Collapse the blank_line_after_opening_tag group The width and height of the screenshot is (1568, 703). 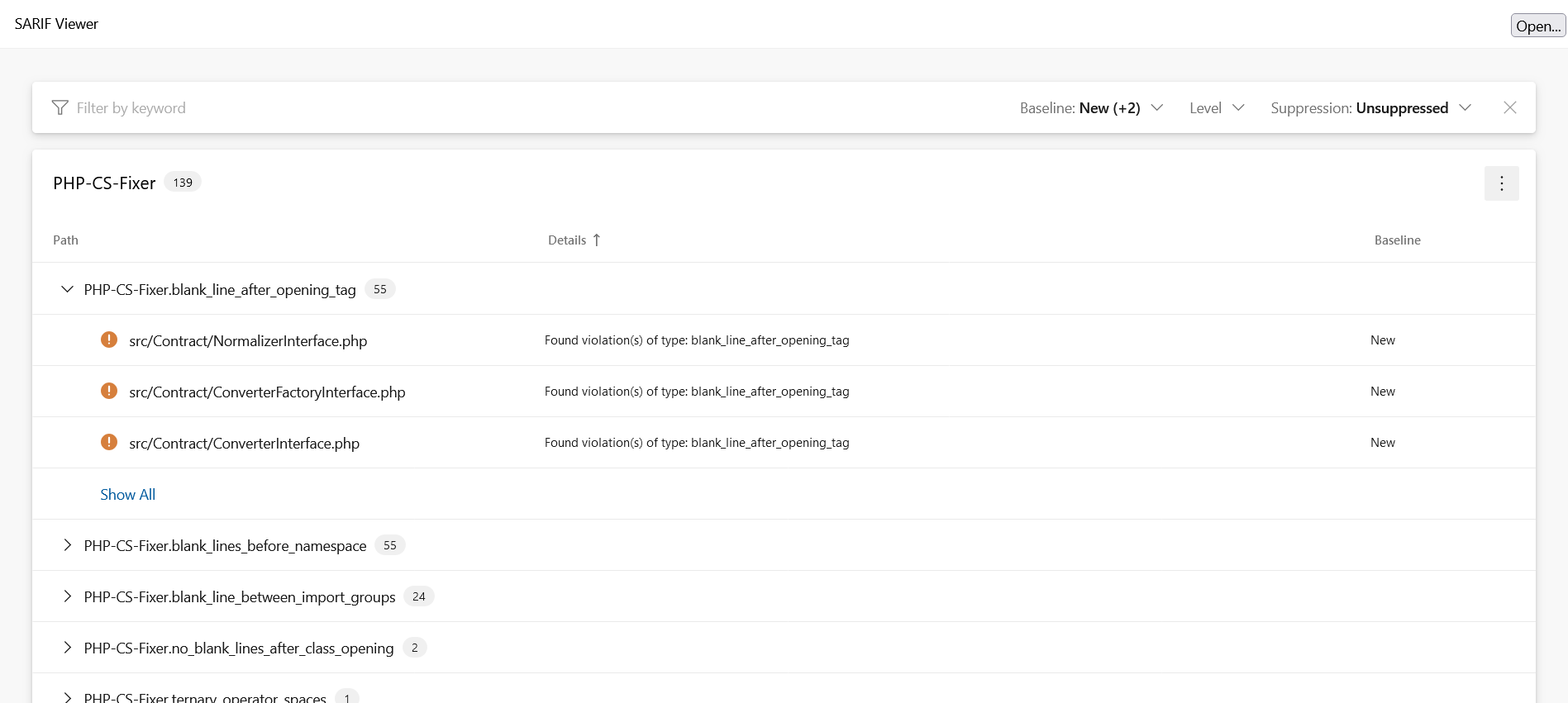pyautogui.click(x=67, y=289)
